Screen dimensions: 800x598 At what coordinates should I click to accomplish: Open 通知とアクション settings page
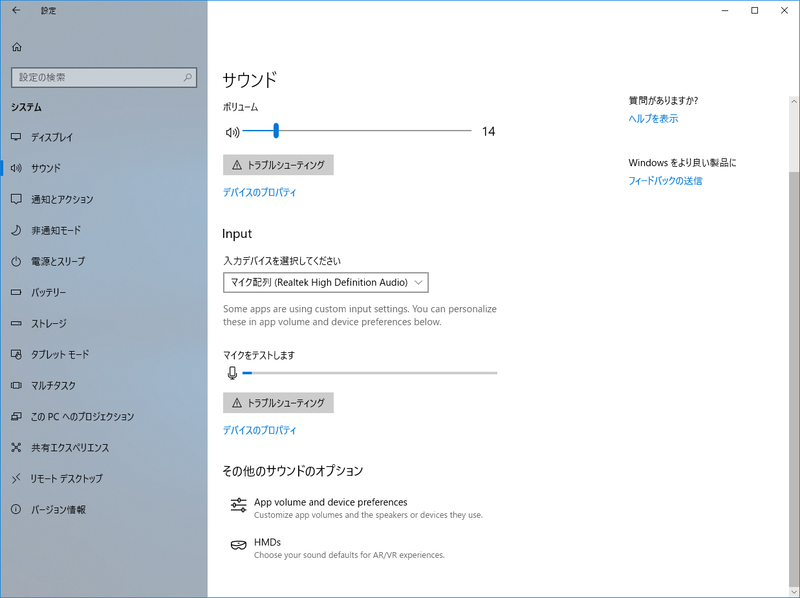[104, 199]
